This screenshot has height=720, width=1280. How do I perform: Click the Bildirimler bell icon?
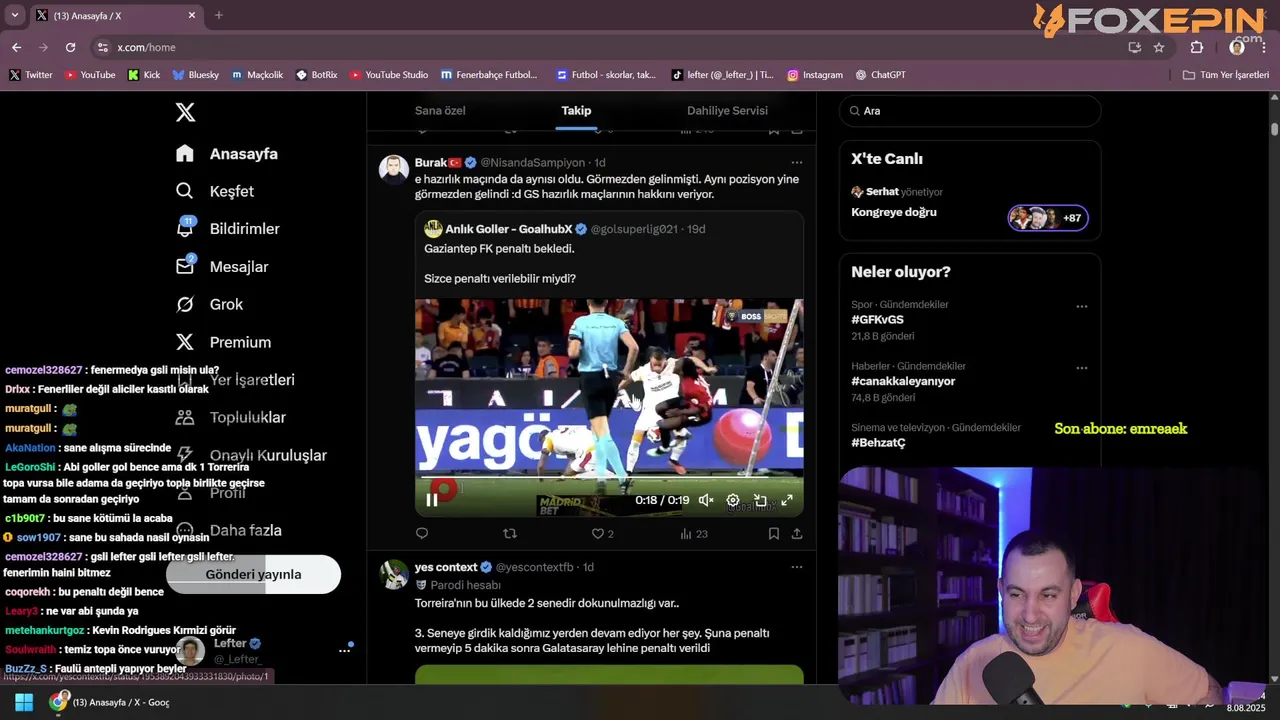click(x=185, y=228)
